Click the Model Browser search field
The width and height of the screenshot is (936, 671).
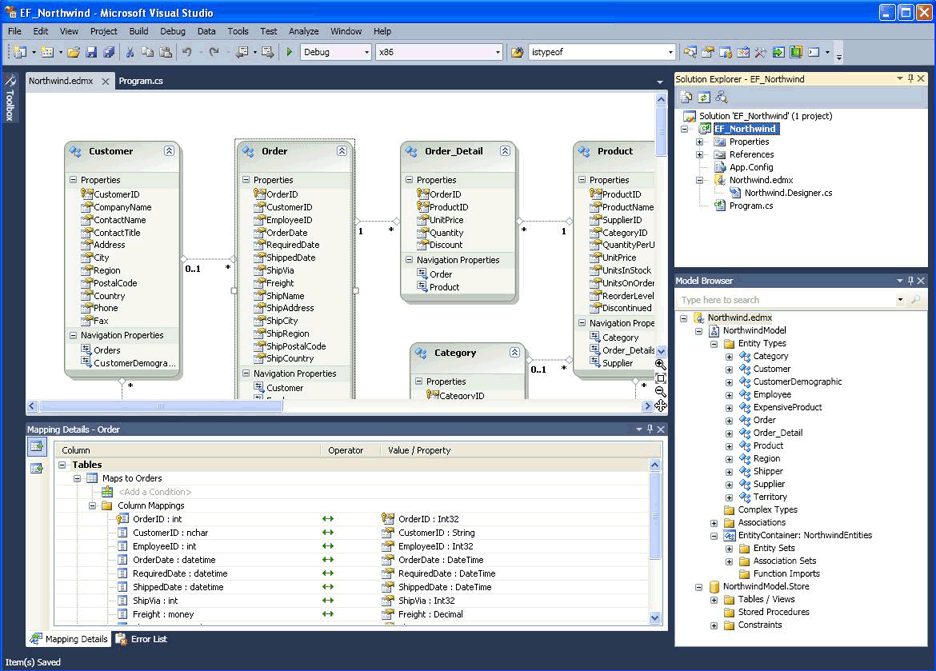786,300
